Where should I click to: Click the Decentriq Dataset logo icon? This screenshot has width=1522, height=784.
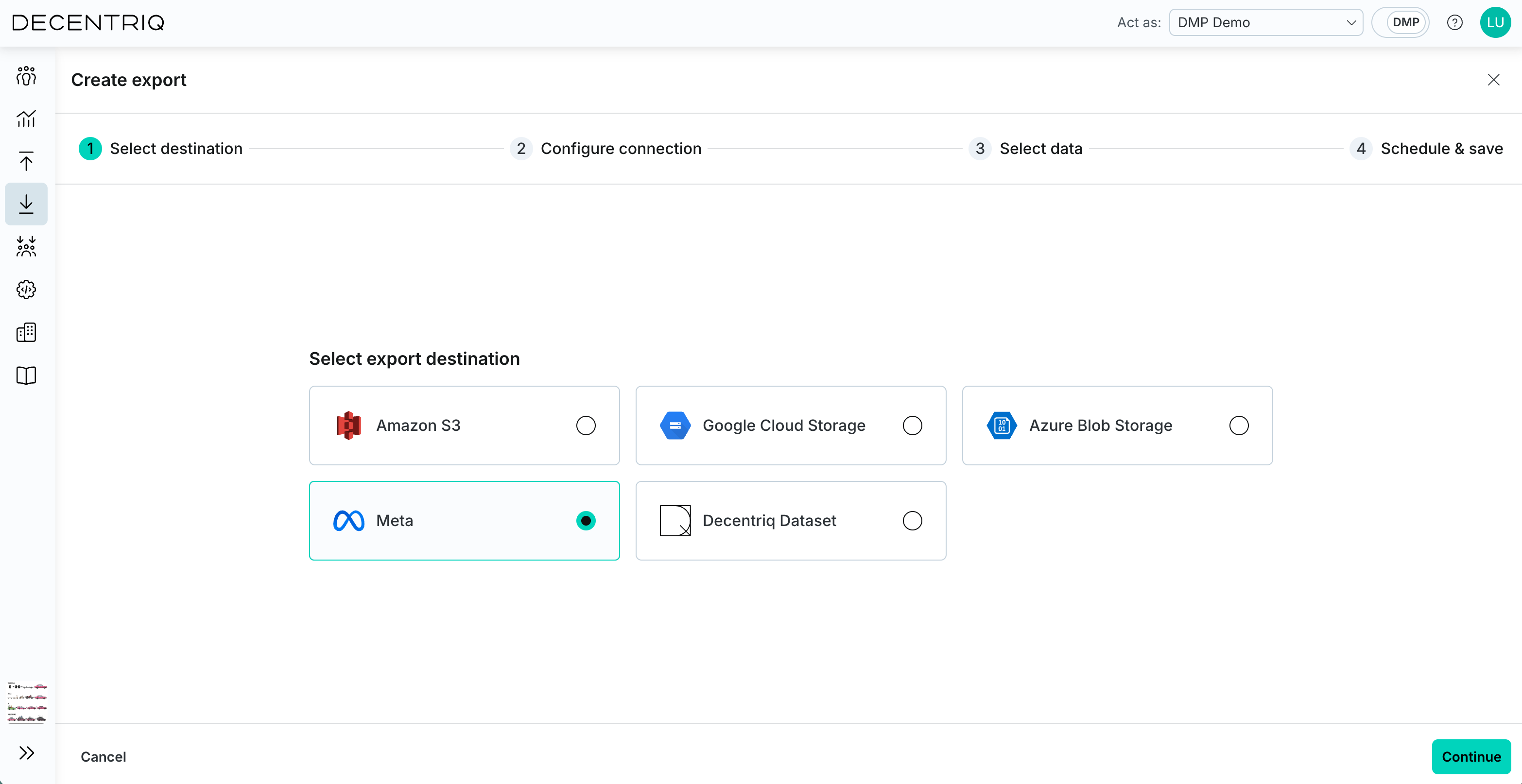675,521
